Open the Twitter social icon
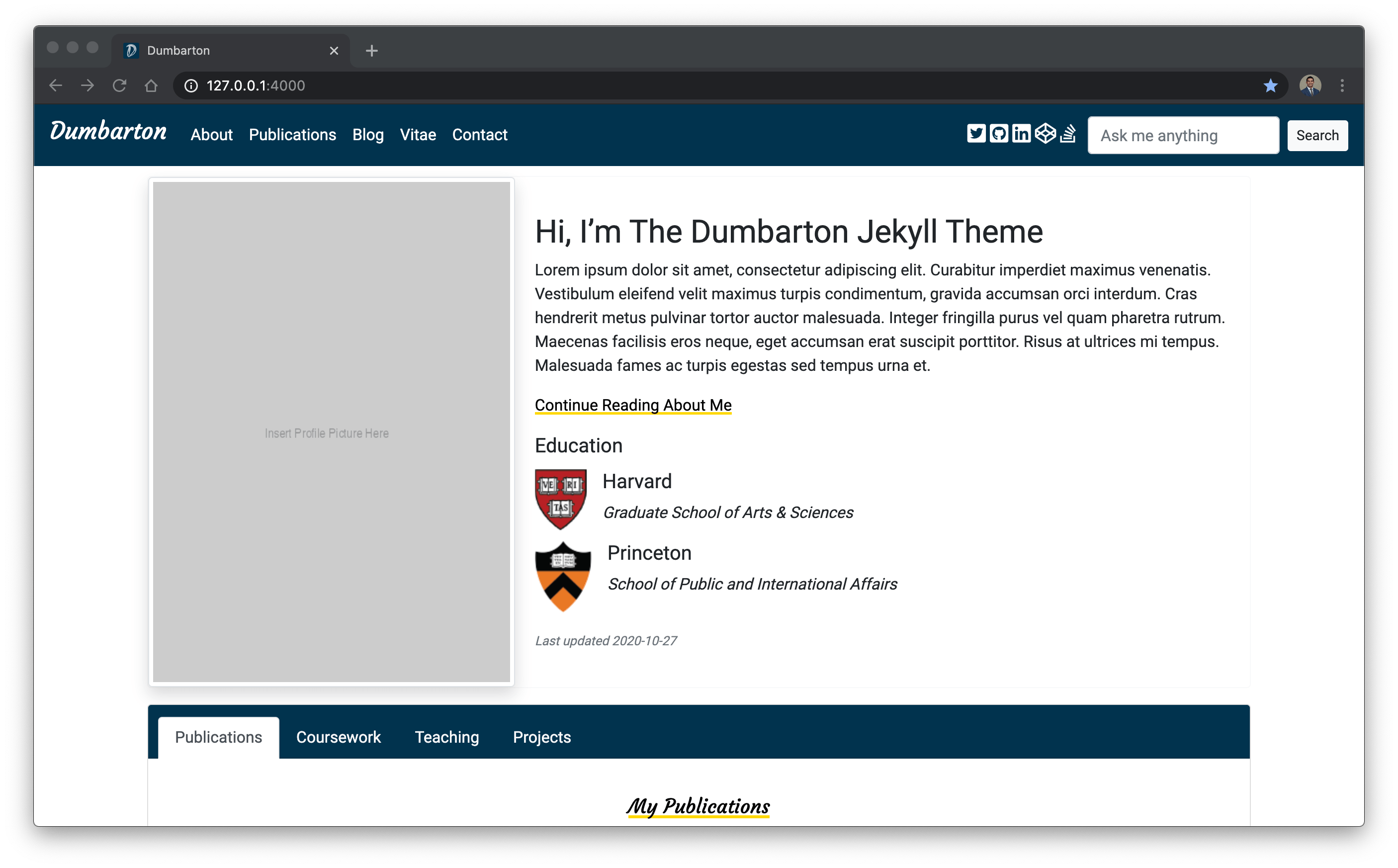This screenshot has height=868, width=1398. click(x=975, y=134)
